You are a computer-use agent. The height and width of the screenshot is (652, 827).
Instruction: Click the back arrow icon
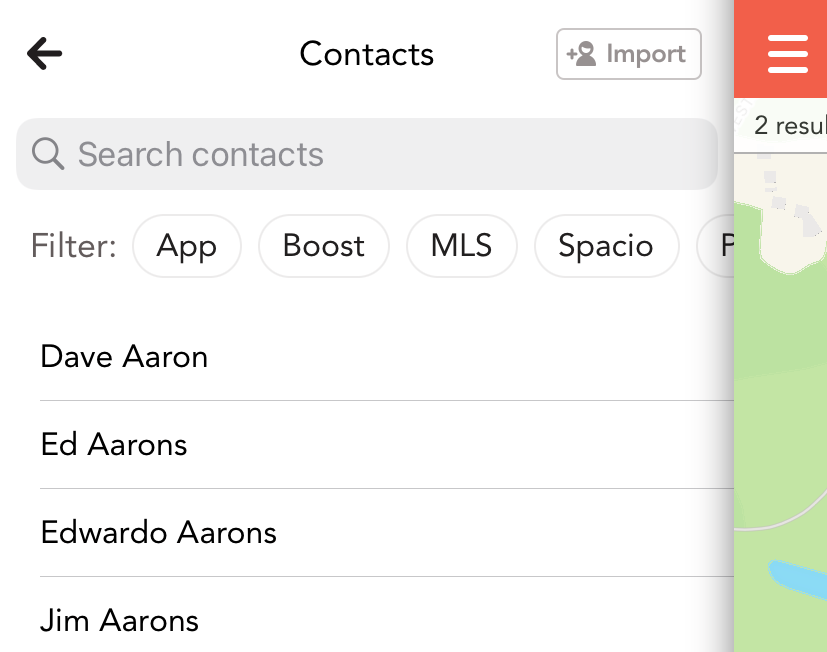[x=43, y=53]
